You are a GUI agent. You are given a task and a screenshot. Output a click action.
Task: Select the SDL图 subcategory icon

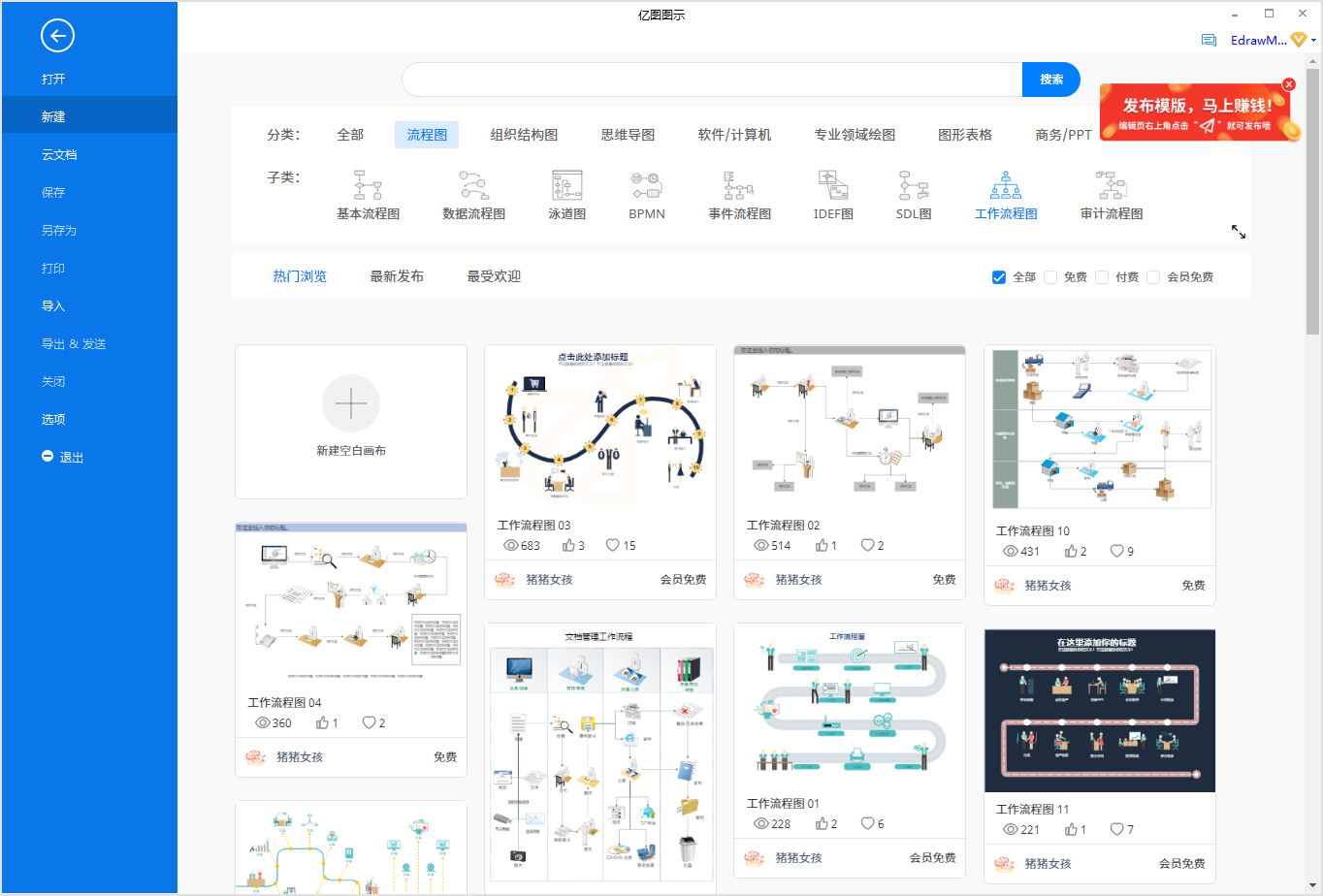(x=914, y=184)
